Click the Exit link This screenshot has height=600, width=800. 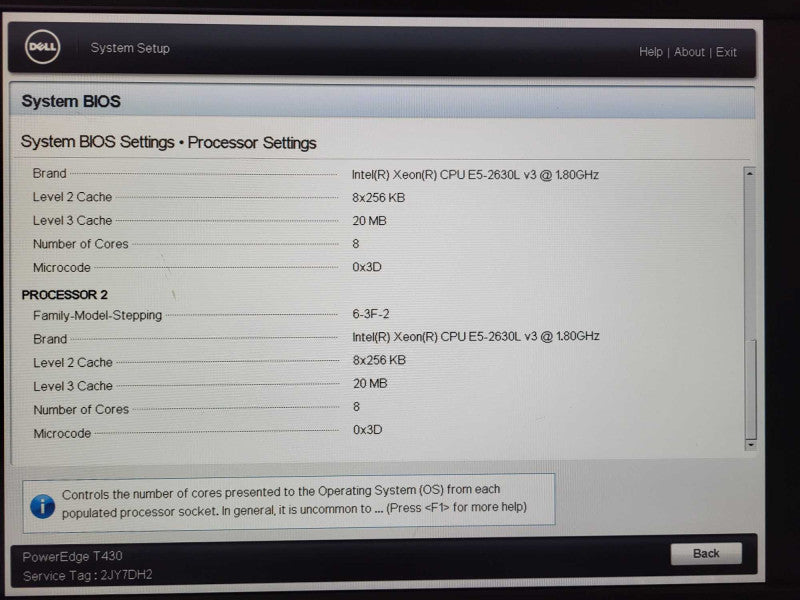coord(726,52)
